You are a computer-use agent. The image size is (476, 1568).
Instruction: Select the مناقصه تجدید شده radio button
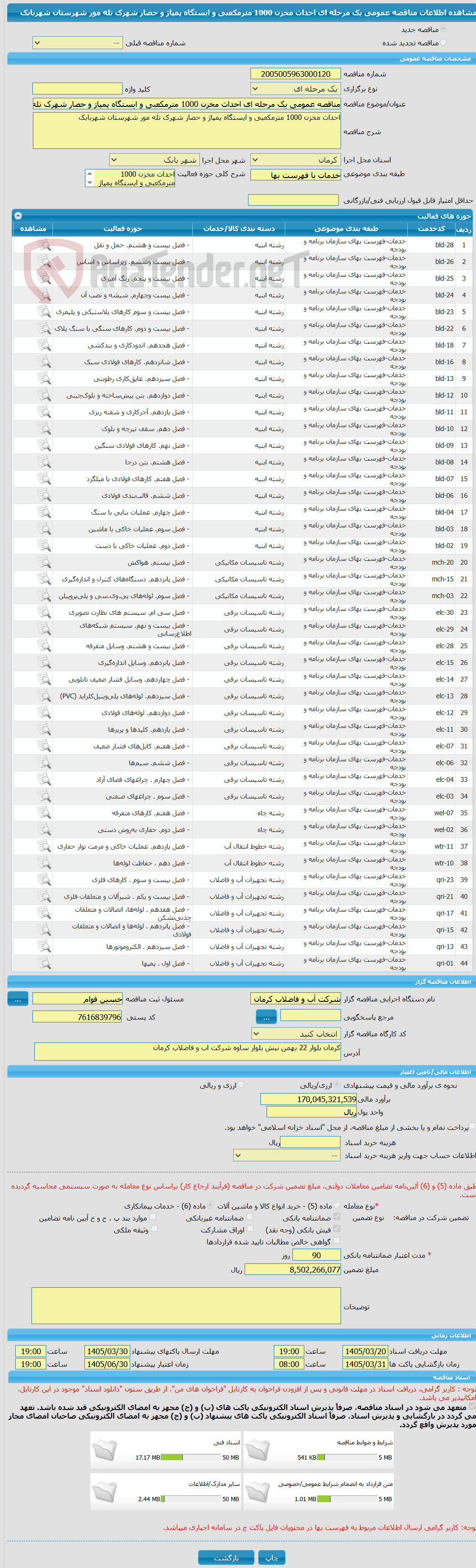[443, 42]
